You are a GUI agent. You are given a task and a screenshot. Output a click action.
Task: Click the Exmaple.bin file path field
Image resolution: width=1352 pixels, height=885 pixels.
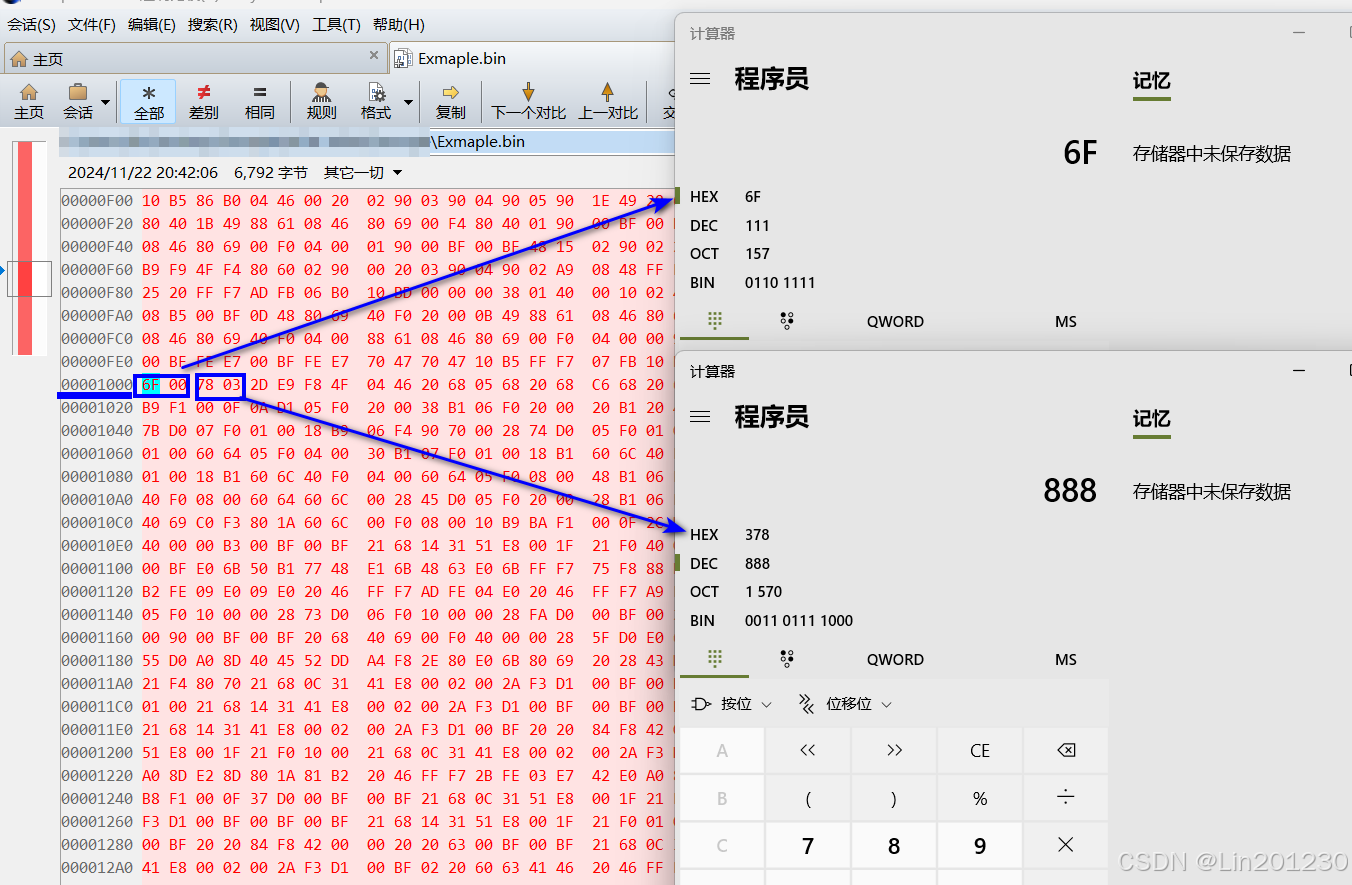(x=368, y=142)
